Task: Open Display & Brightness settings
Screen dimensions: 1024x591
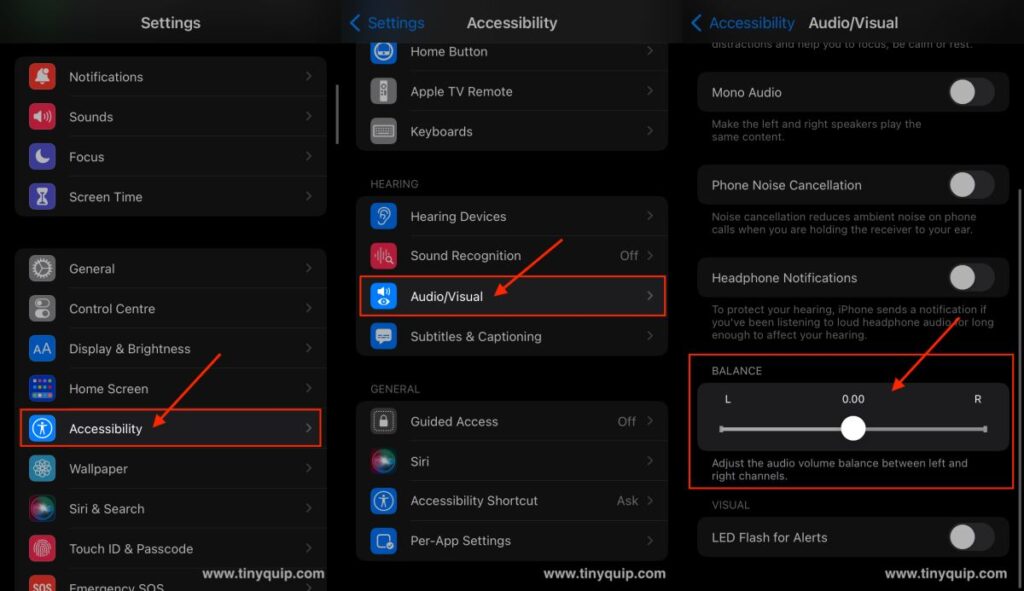Action: [x=130, y=348]
